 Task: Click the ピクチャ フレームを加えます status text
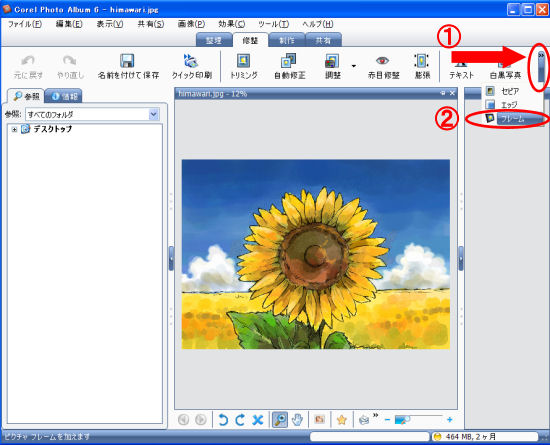[47, 437]
